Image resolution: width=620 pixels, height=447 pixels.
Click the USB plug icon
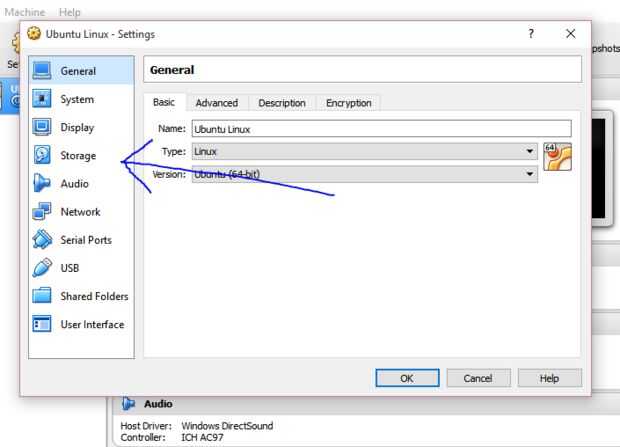pyautogui.click(x=42, y=267)
